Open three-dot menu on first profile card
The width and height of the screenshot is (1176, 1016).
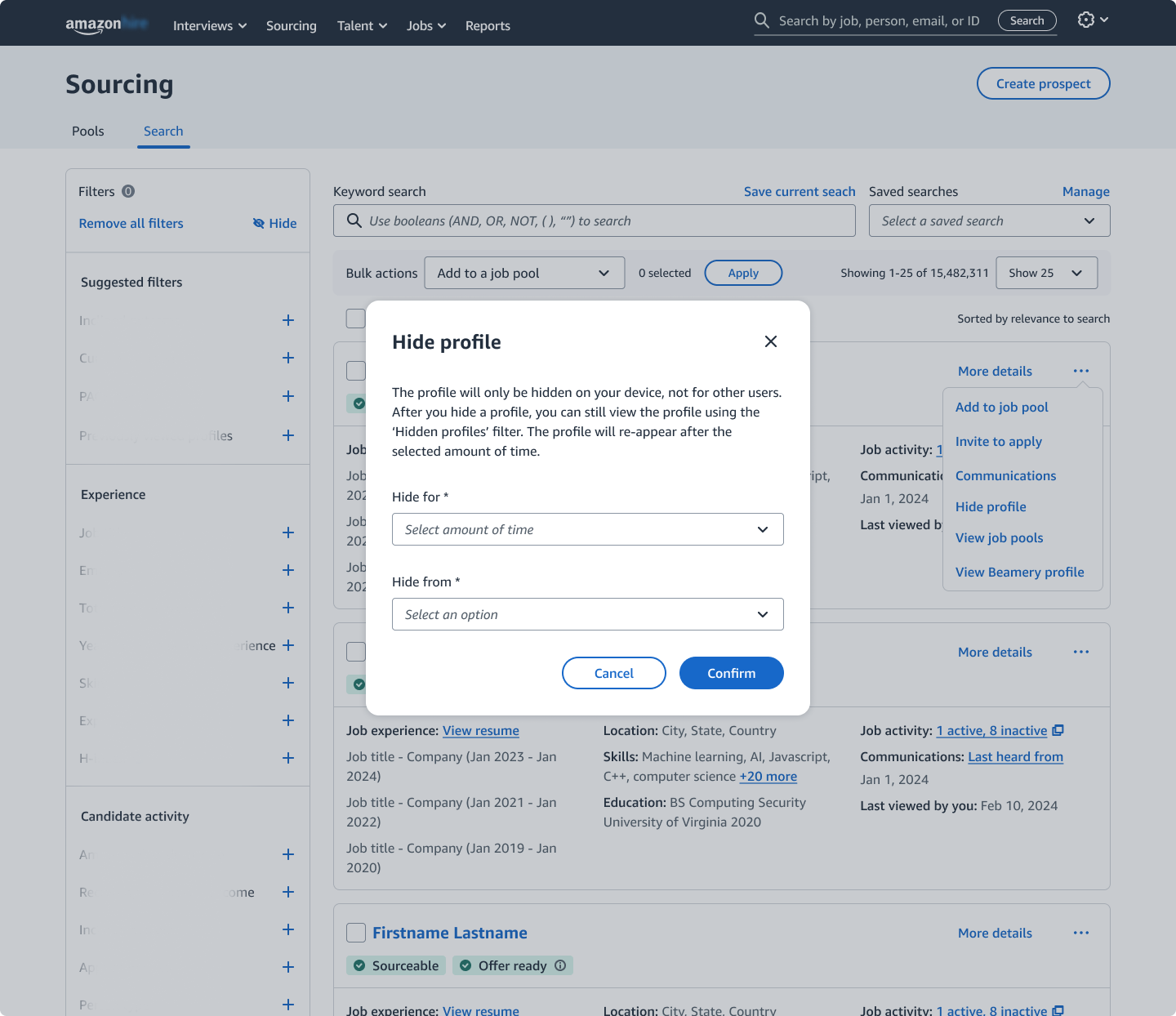1081,371
